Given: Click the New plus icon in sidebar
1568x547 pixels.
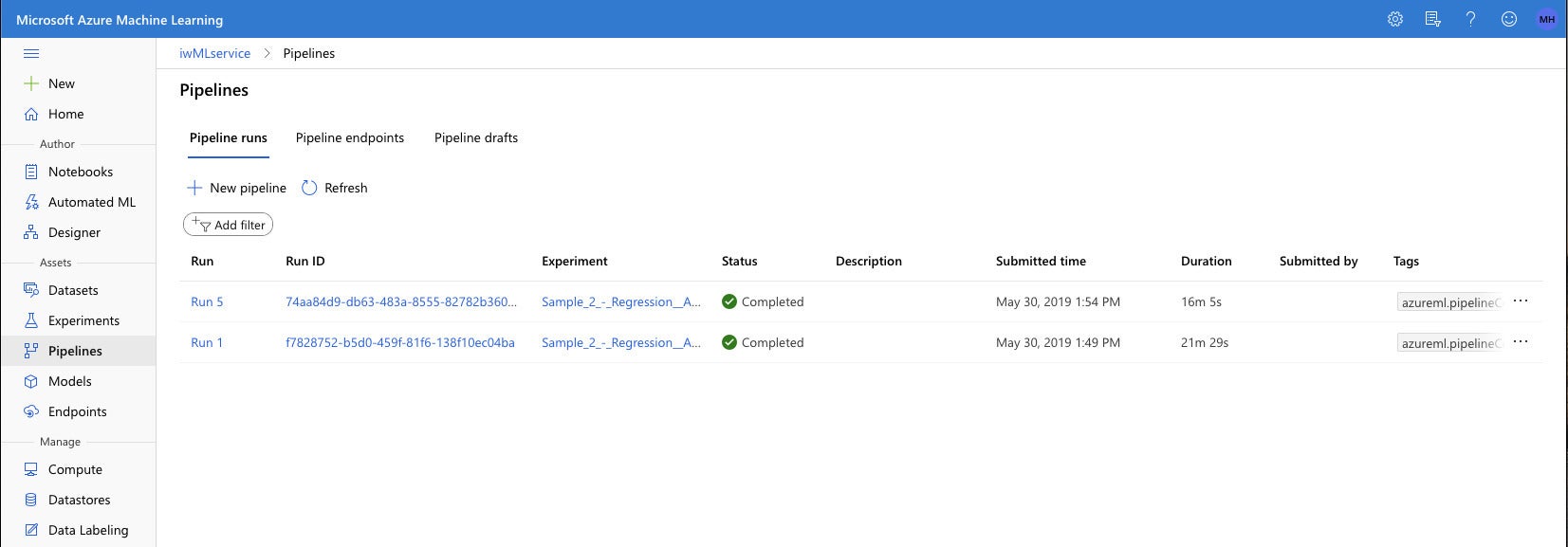Looking at the screenshot, I should [x=31, y=83].
